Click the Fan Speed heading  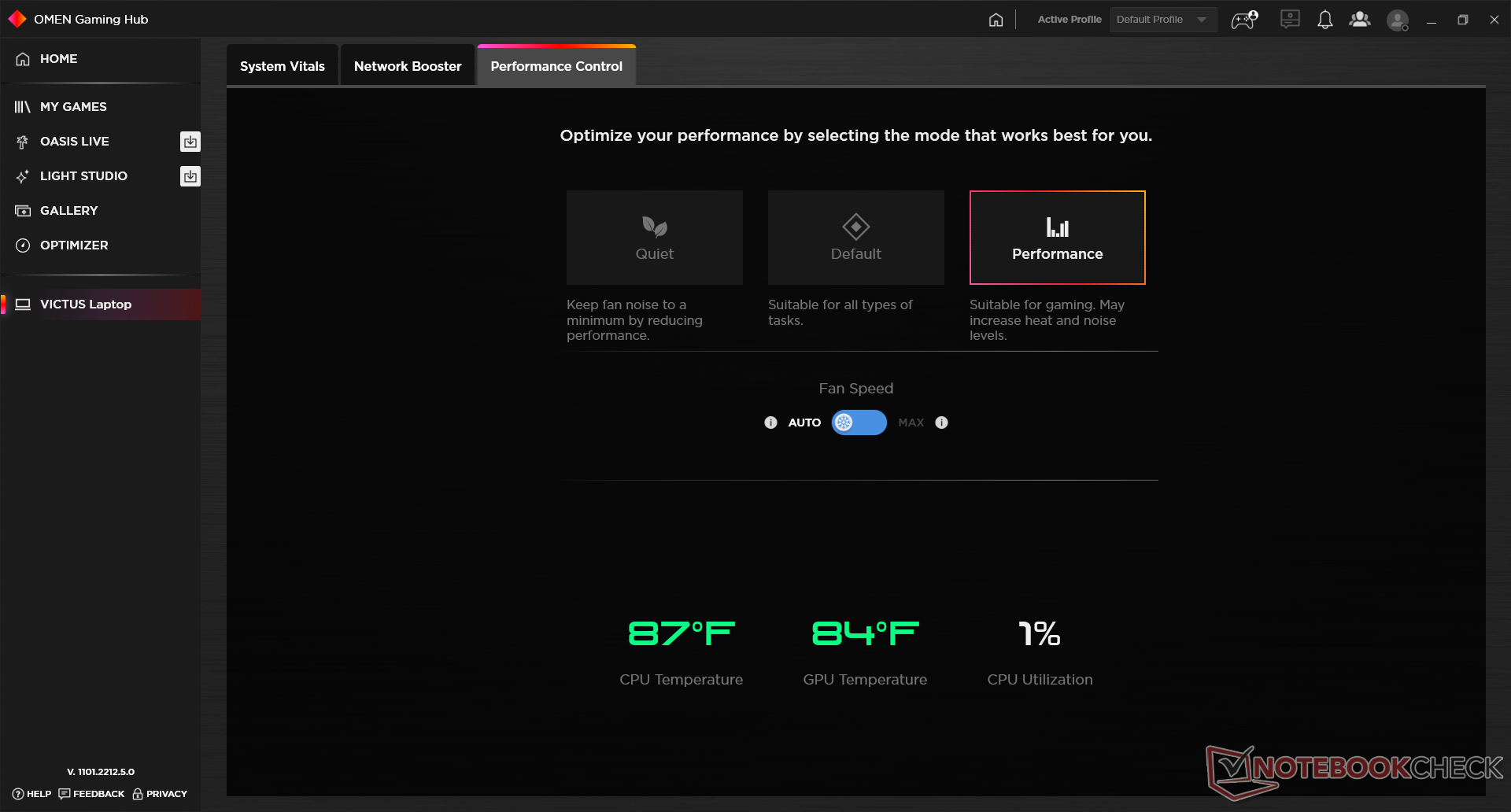[x=856, y=389]
